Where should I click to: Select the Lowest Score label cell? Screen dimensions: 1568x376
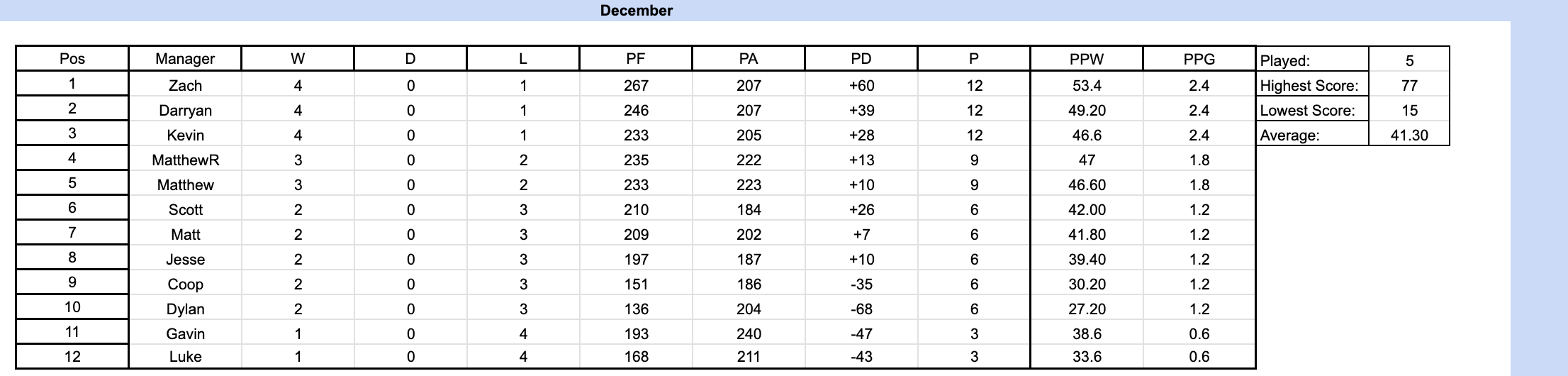click(x=1311, y=111)
